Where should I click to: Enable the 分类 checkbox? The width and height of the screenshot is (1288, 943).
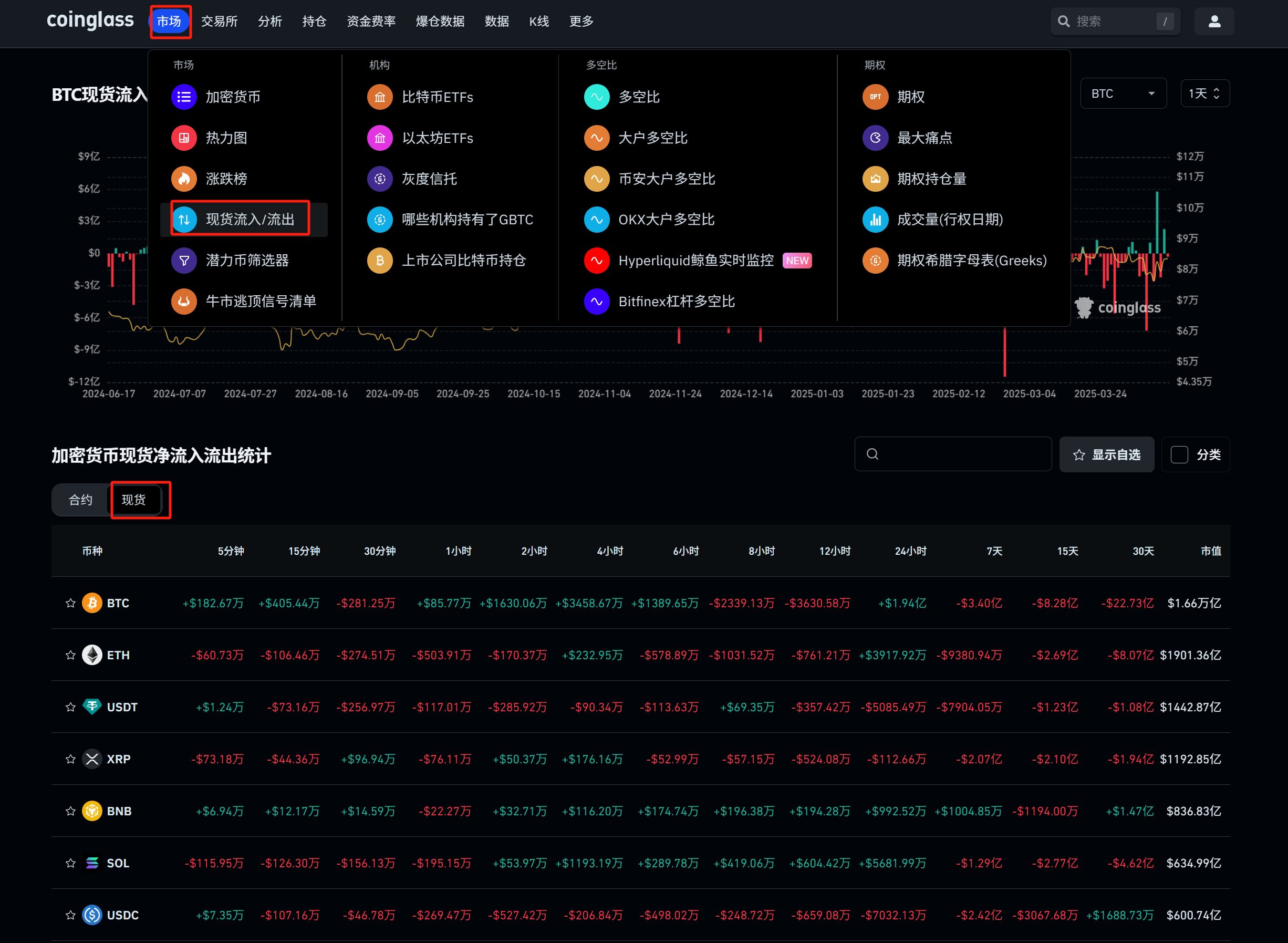(x=1179, y=455)
